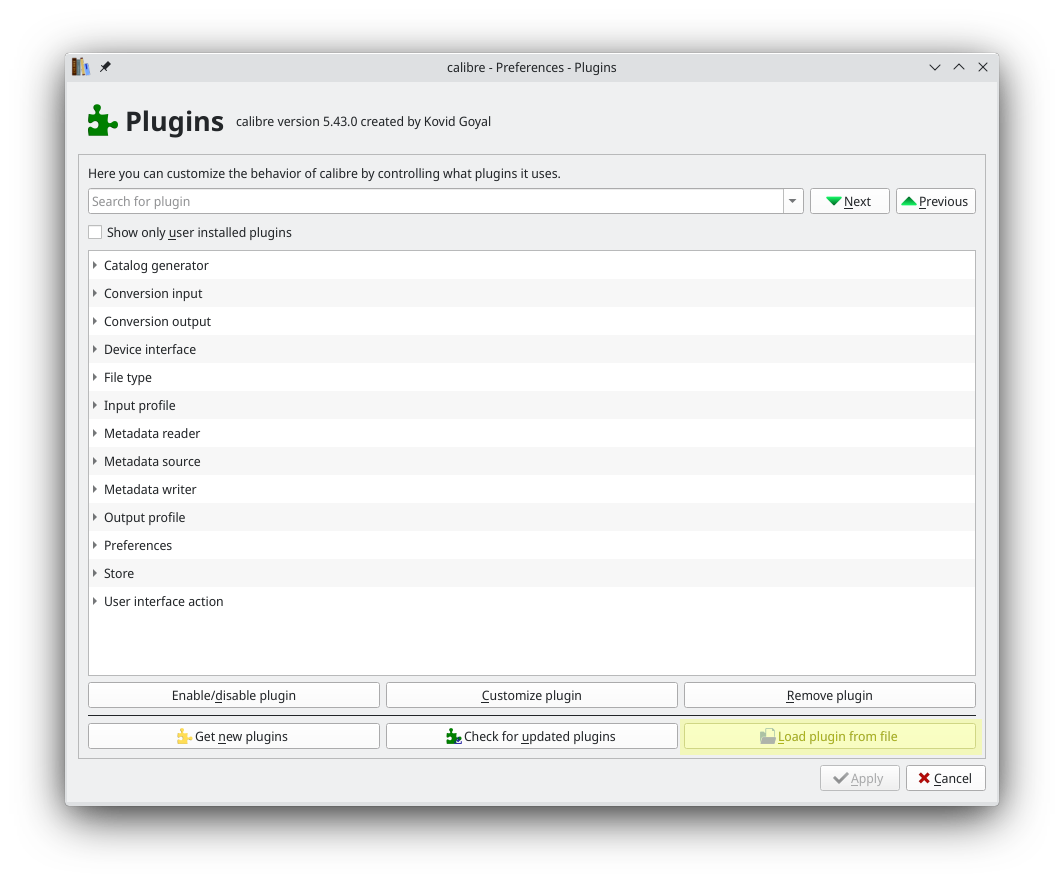Click the green up-arrow Previous button
The height and width of the screenshot is (883, 1064).
coord(935,201)
